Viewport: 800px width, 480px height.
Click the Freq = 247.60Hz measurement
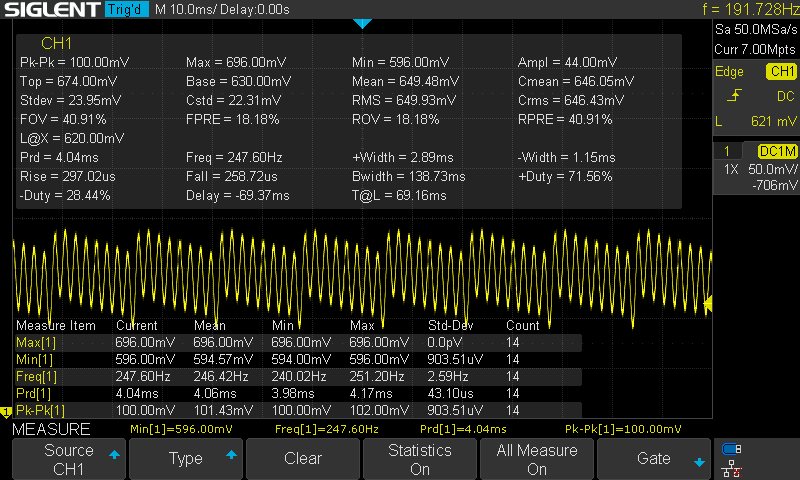click(x=234, y=158)
